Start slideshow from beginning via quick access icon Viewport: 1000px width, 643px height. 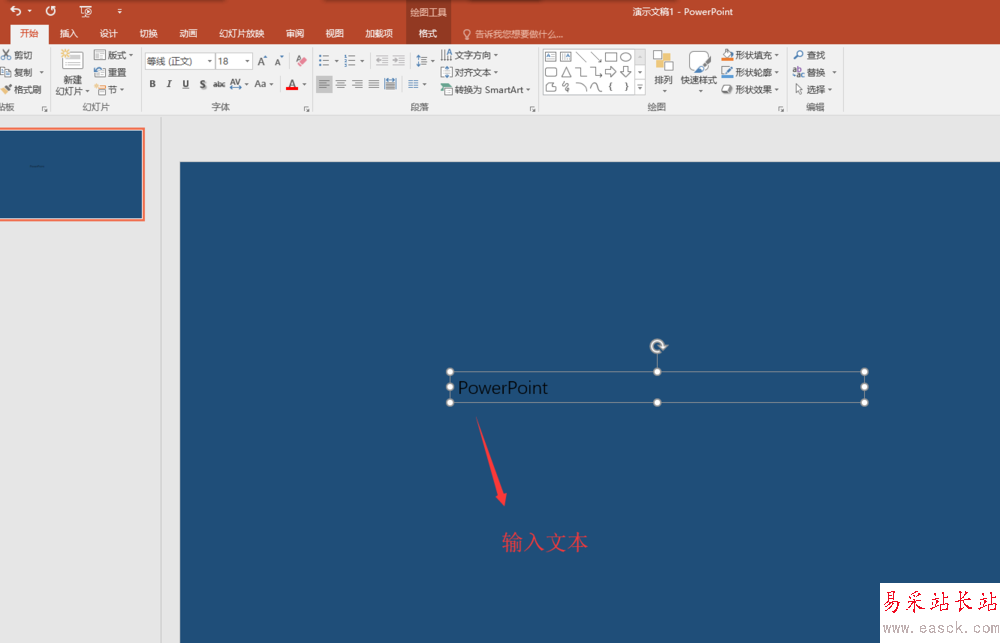pos(85,11)
